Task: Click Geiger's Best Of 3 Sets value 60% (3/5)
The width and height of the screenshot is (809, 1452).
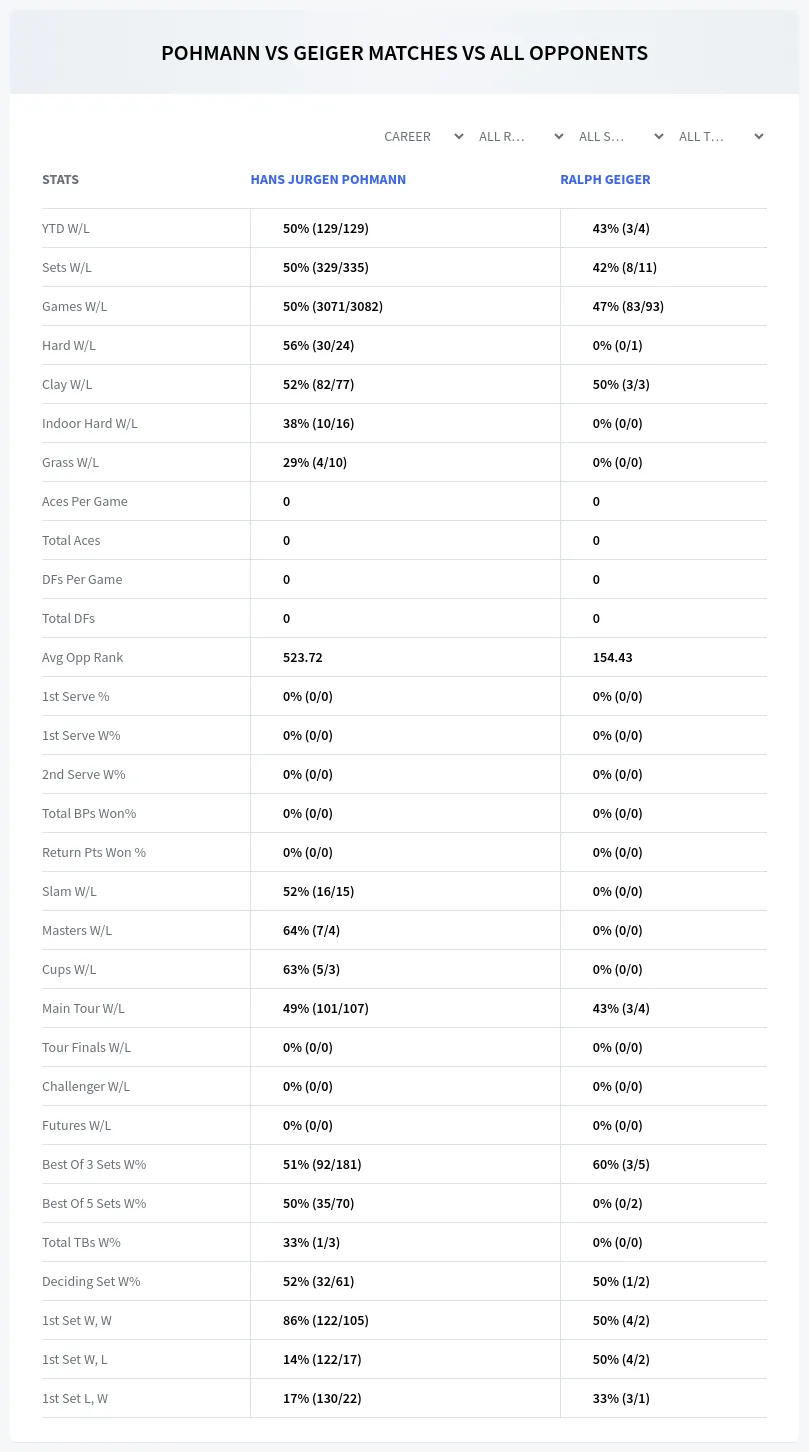Action: click(x=621, y=1164)
